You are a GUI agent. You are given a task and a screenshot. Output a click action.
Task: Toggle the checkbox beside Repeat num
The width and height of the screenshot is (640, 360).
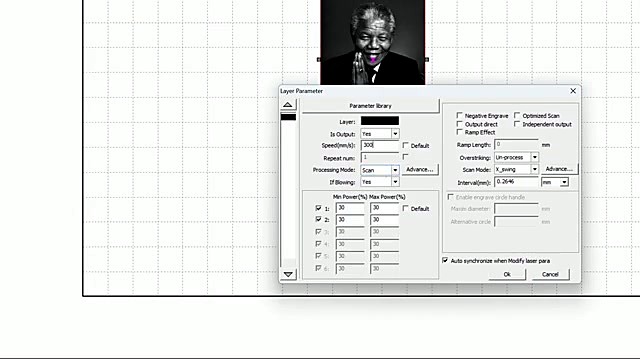(405, 157)
